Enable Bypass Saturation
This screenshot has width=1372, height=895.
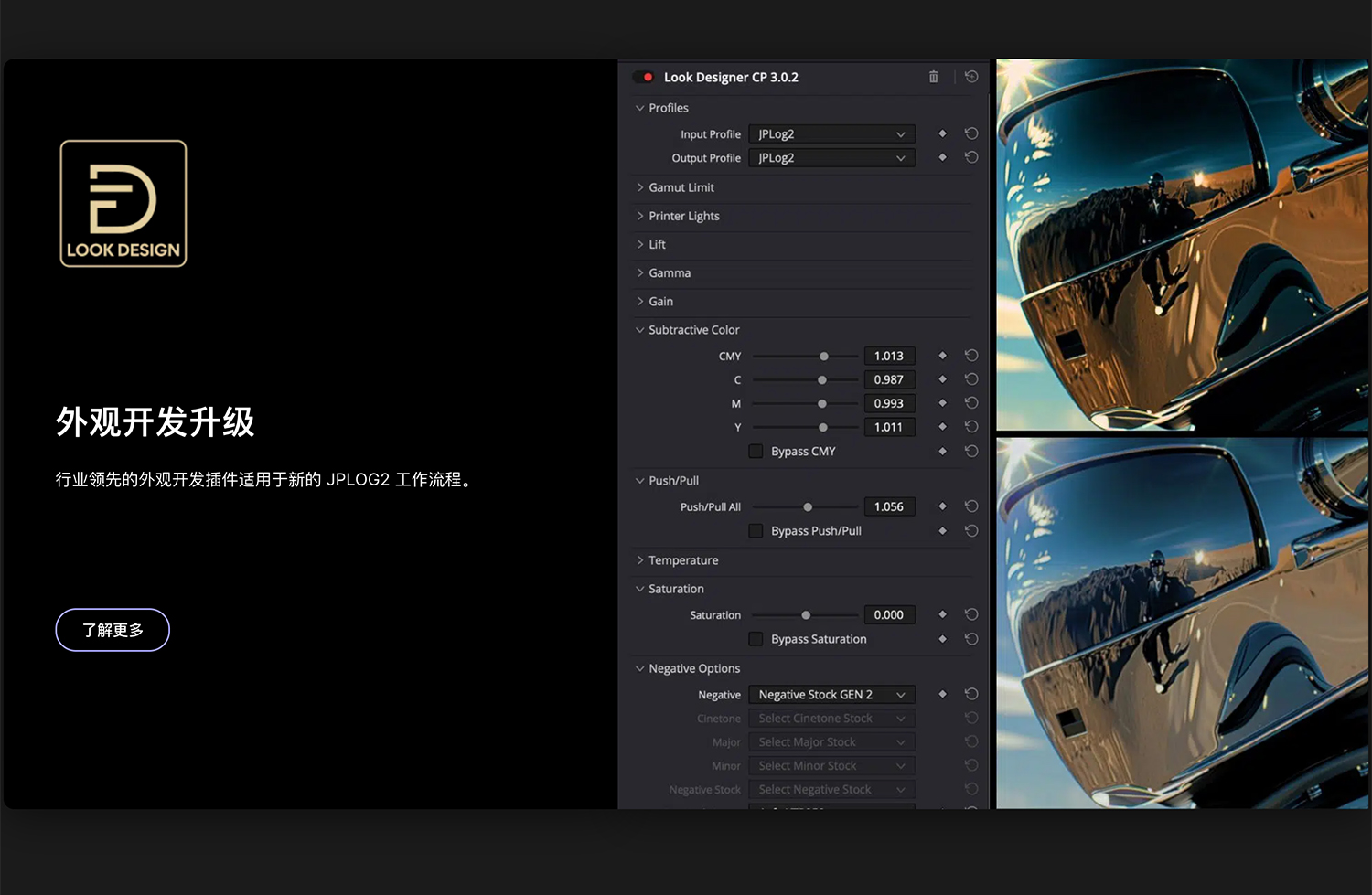click(x=756, y=638)
